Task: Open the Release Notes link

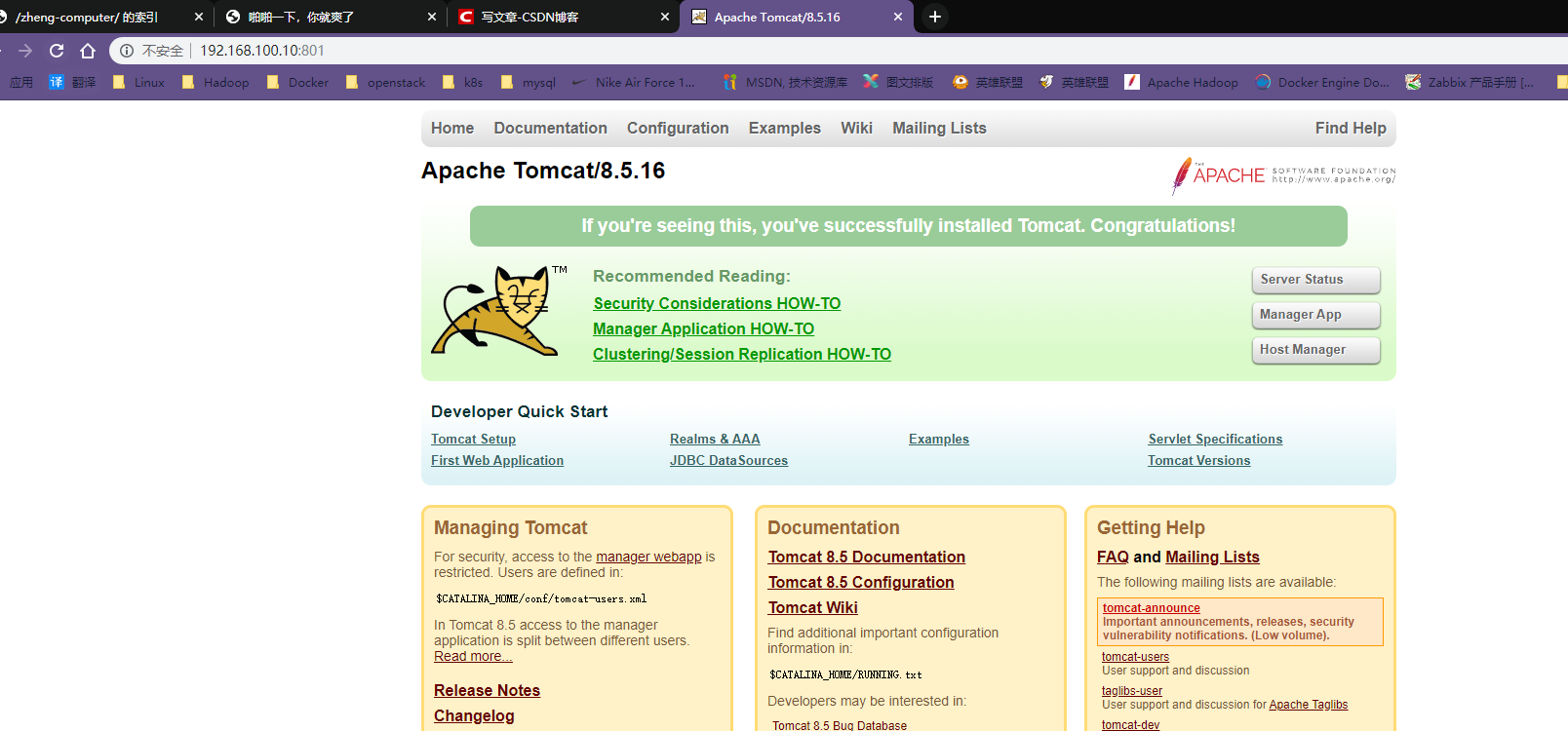Action: pos(487,690)
